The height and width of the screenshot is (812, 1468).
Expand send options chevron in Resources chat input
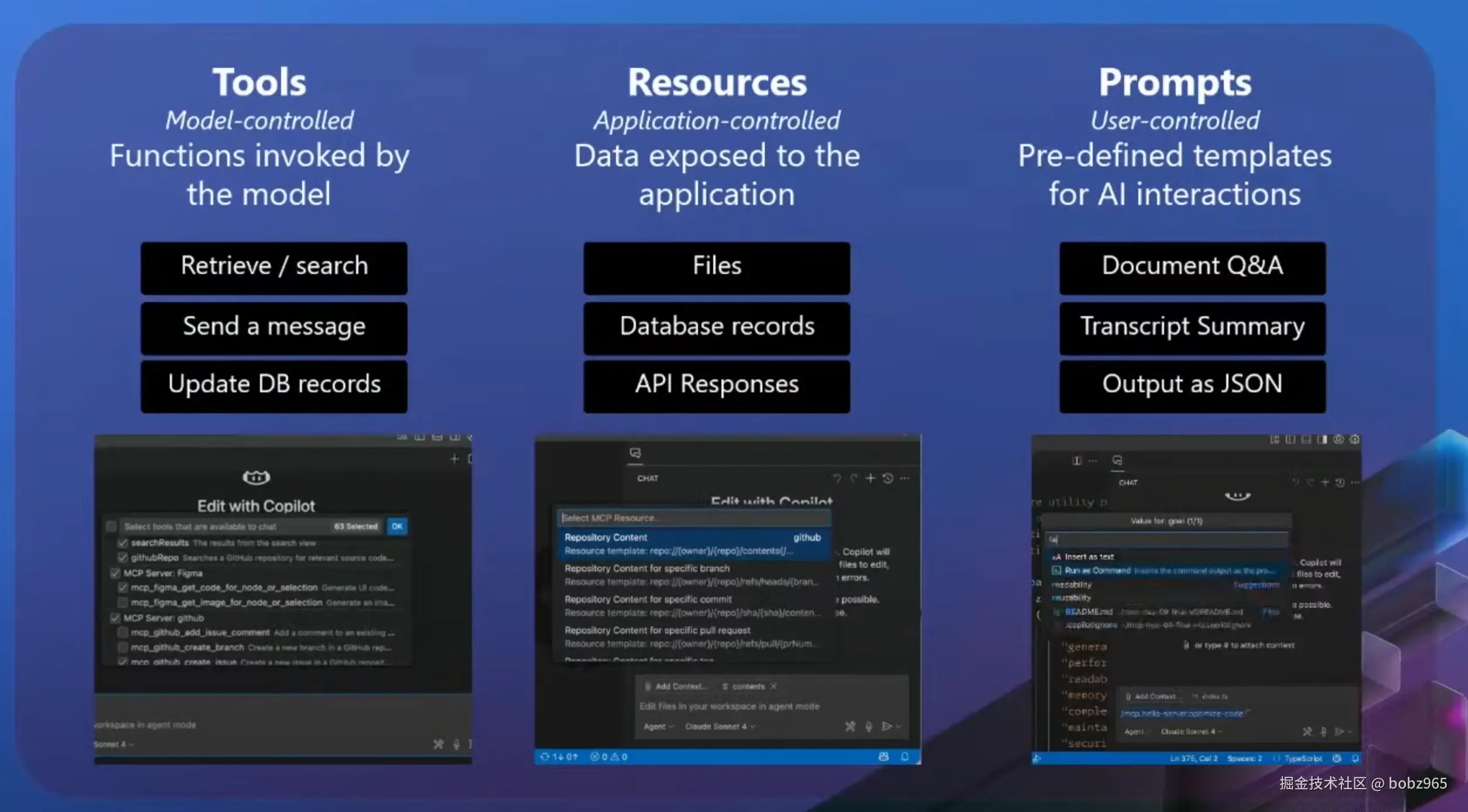tap(899, 727)
